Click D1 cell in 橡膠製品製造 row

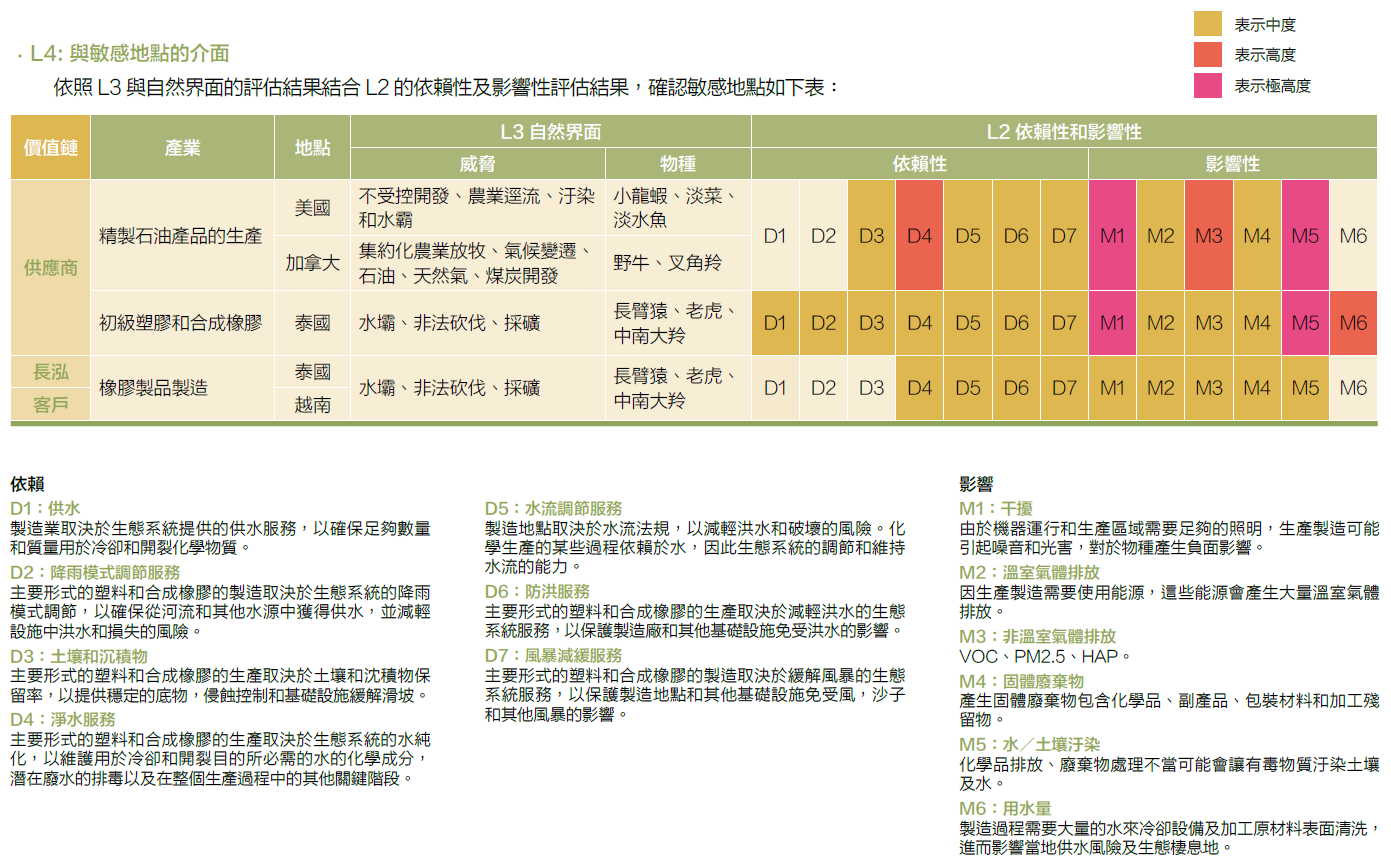(x=775, y=388)
